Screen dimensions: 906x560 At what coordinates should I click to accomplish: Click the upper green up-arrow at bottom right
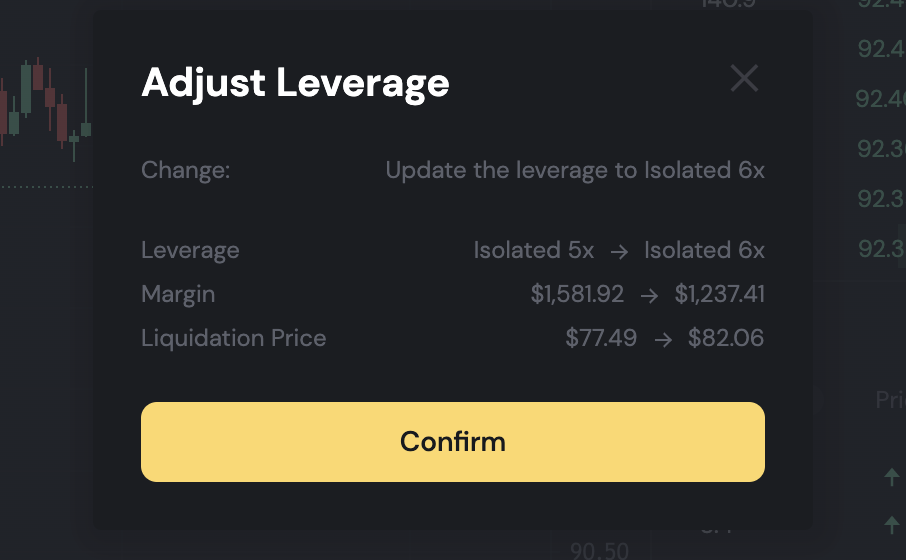coord(892,478)
